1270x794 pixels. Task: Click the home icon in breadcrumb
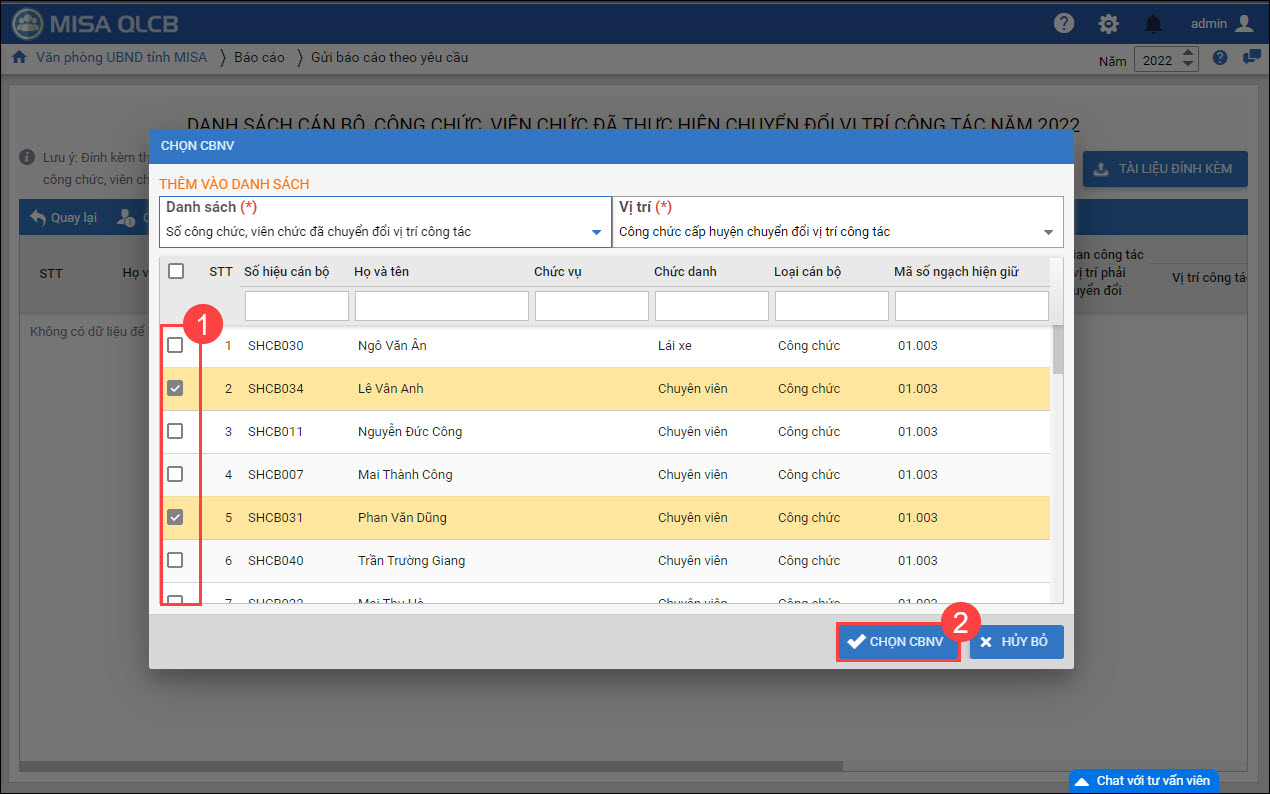click(x=18, y=58)
